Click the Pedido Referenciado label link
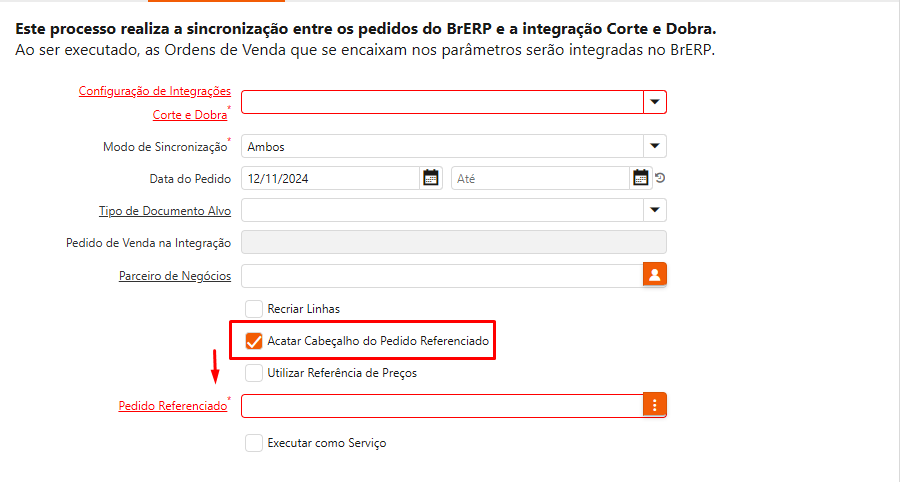The height and width of the screenshot is (482, 900). [172, 406]
